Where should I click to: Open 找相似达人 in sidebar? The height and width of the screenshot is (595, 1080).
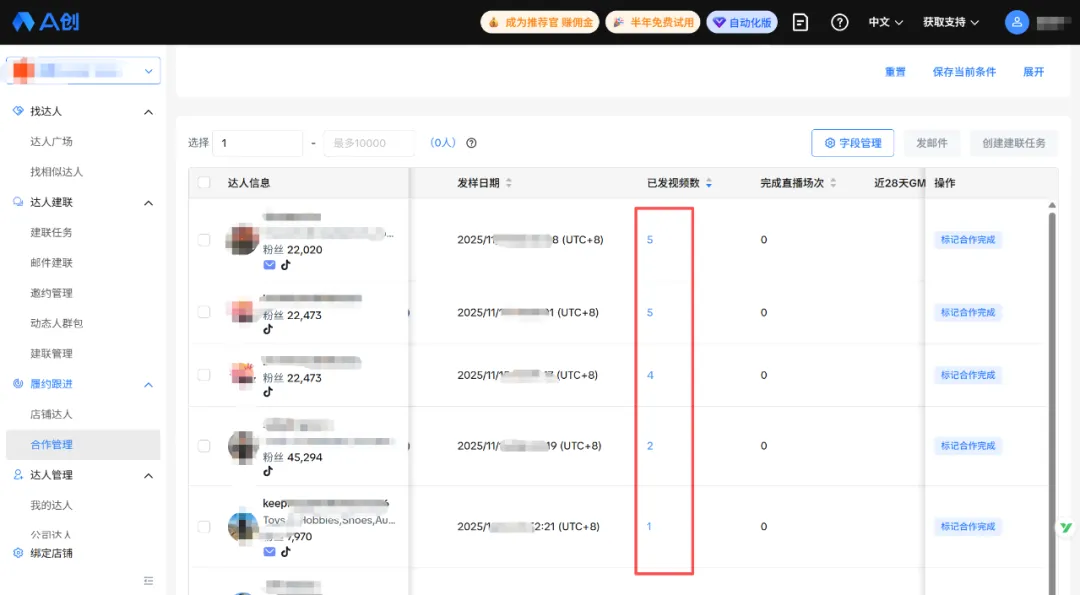click(x=56, y=171)
